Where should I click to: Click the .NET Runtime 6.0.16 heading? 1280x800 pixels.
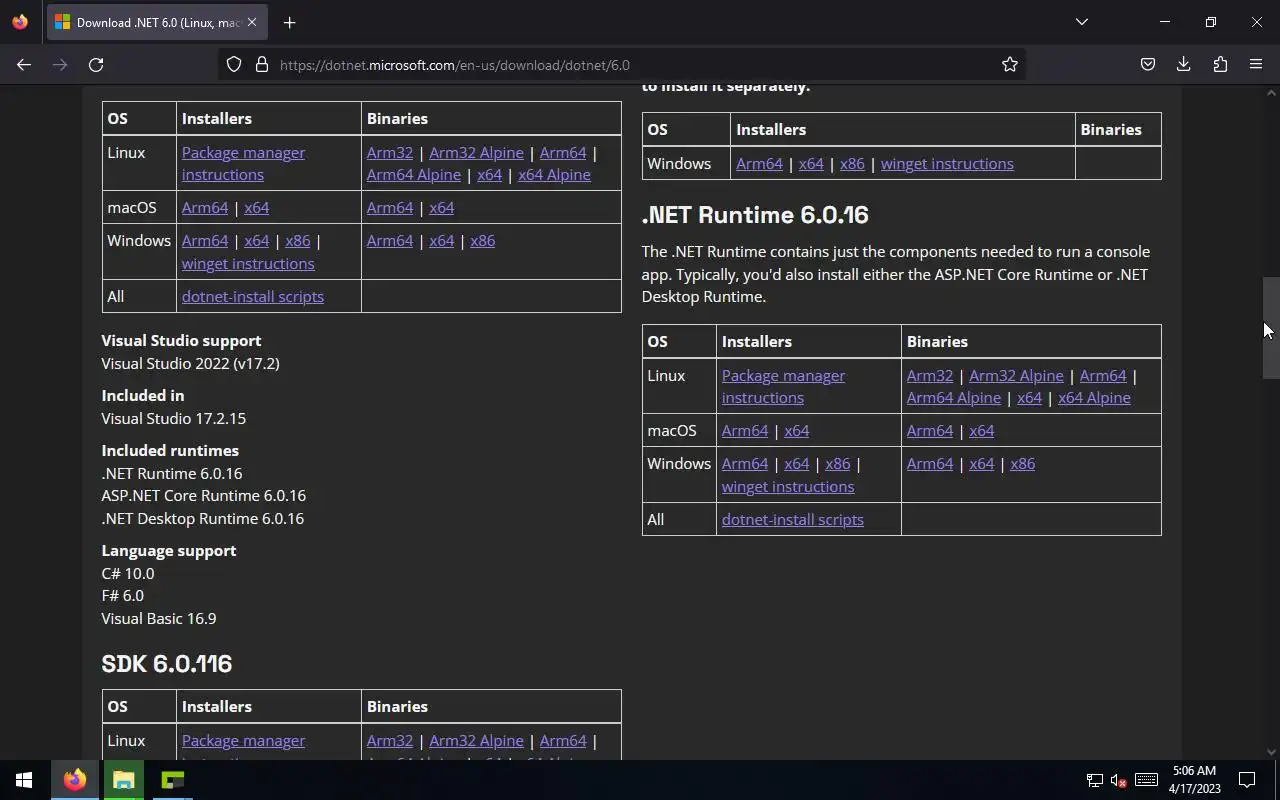(755, 214)
